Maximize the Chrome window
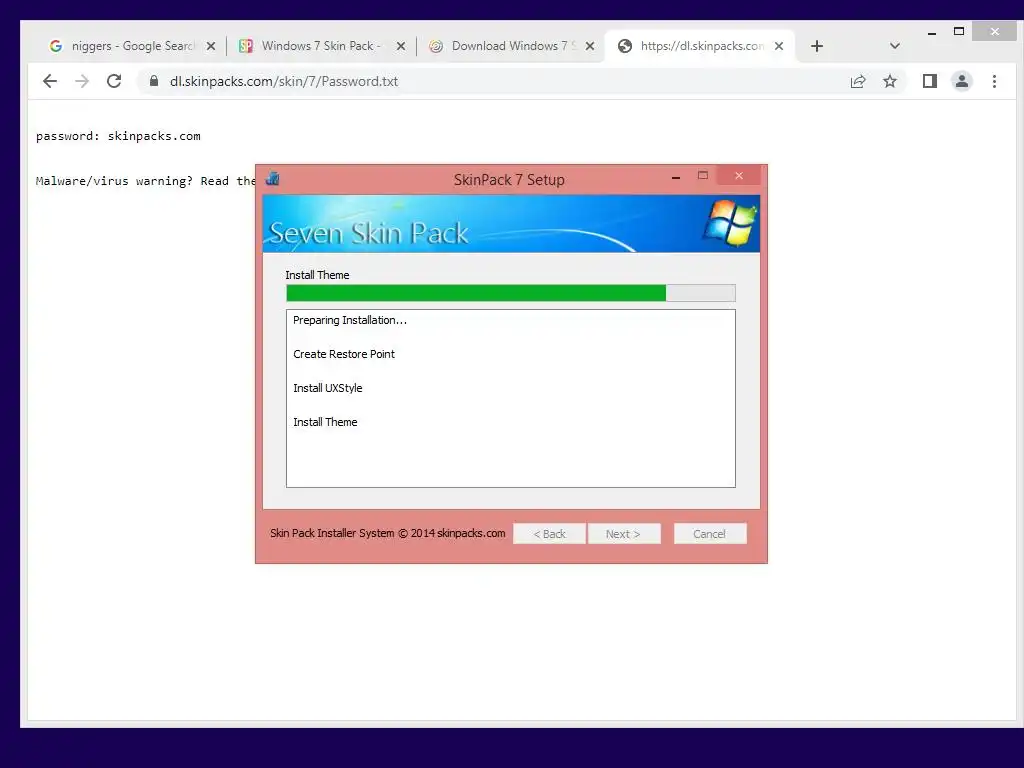Screen dimensions: 1024x768 (x=959, y=31)
